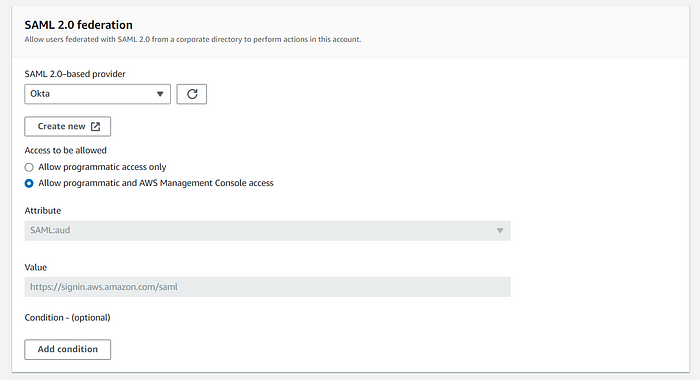Refresh the SAML provider list
700x380 pixels.
(192, 94)
